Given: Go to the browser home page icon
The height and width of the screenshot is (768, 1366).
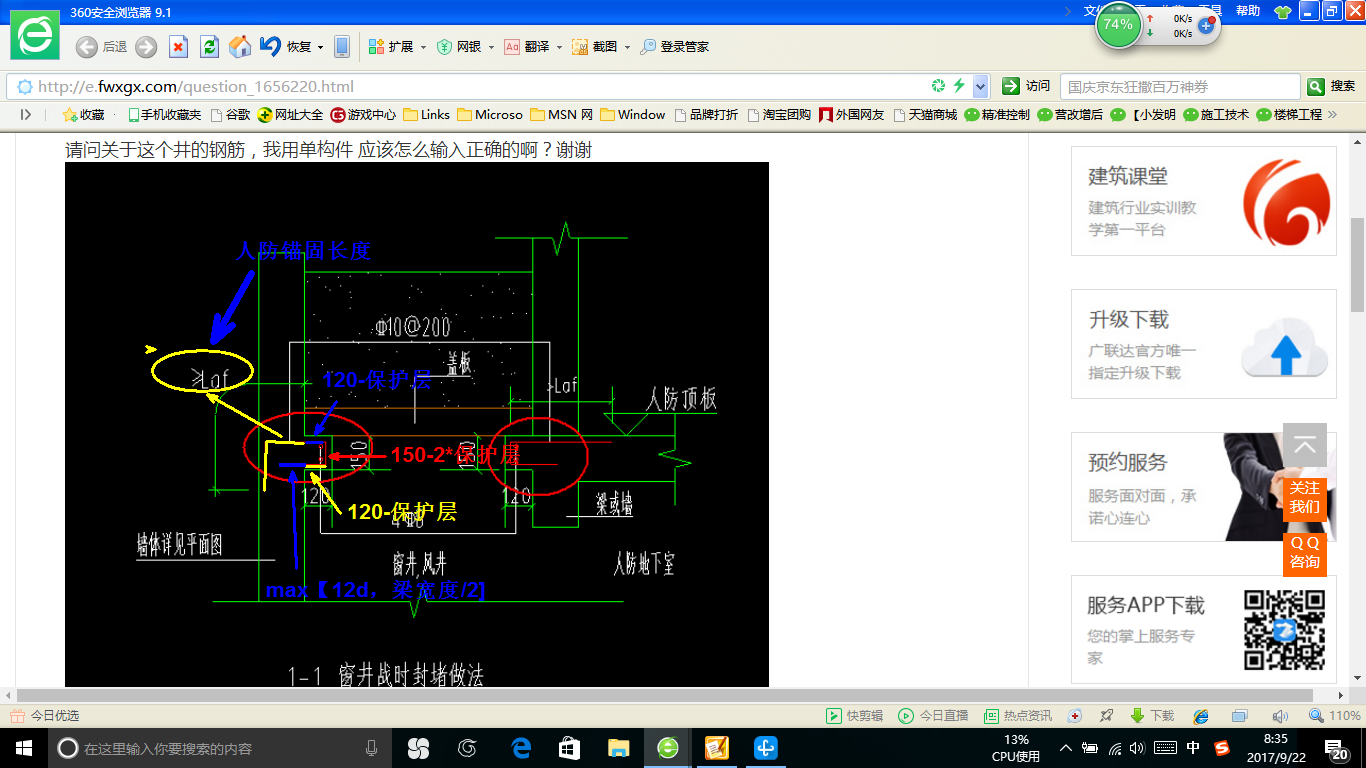Looking at the screenshot, I should click(240, 47).
